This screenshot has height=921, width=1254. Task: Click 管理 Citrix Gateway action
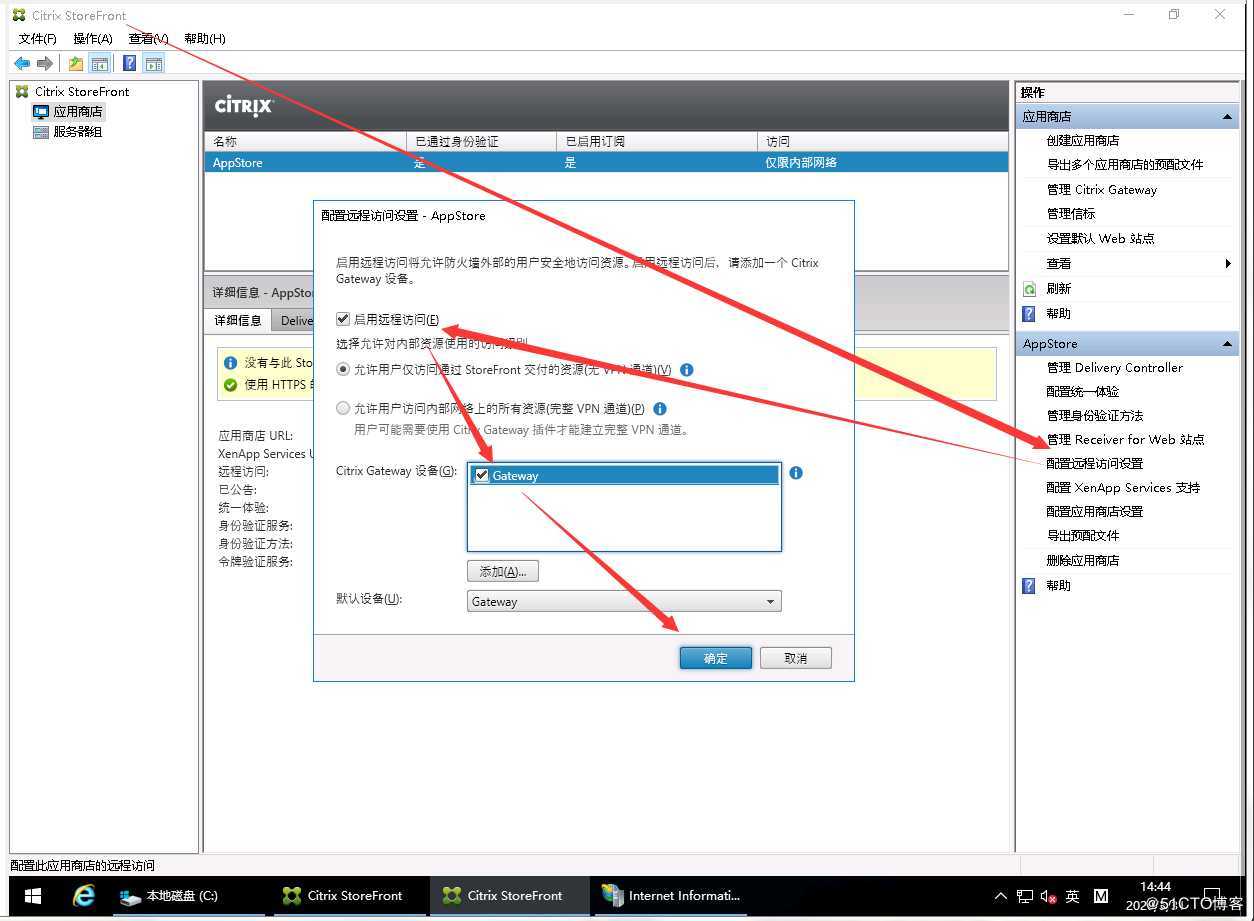click(x=1102, y=190)
